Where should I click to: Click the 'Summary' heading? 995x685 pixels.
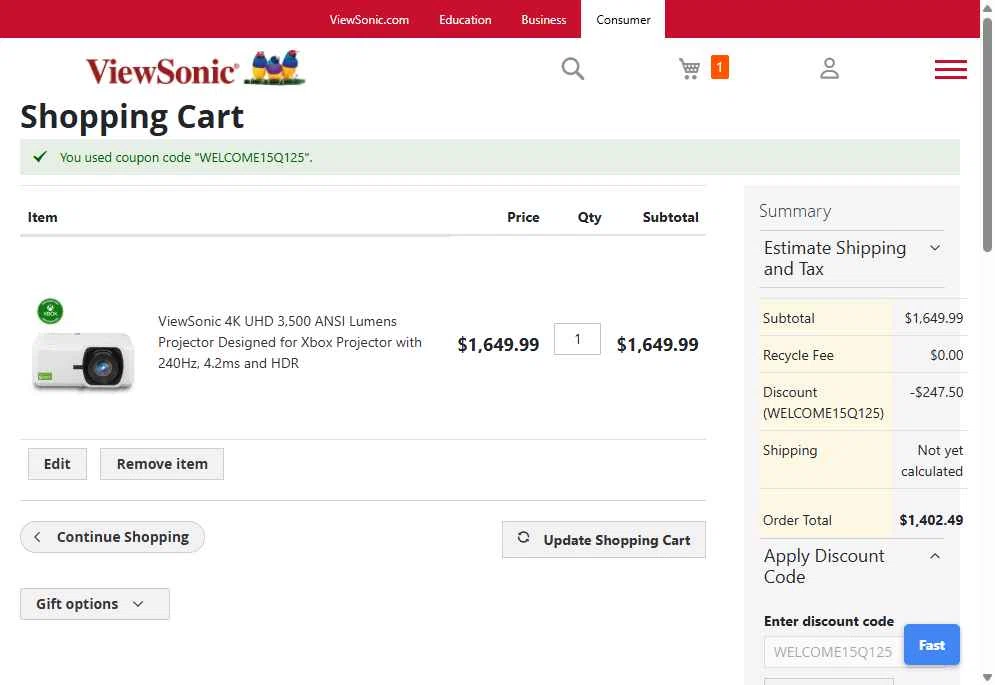[795, 211]
